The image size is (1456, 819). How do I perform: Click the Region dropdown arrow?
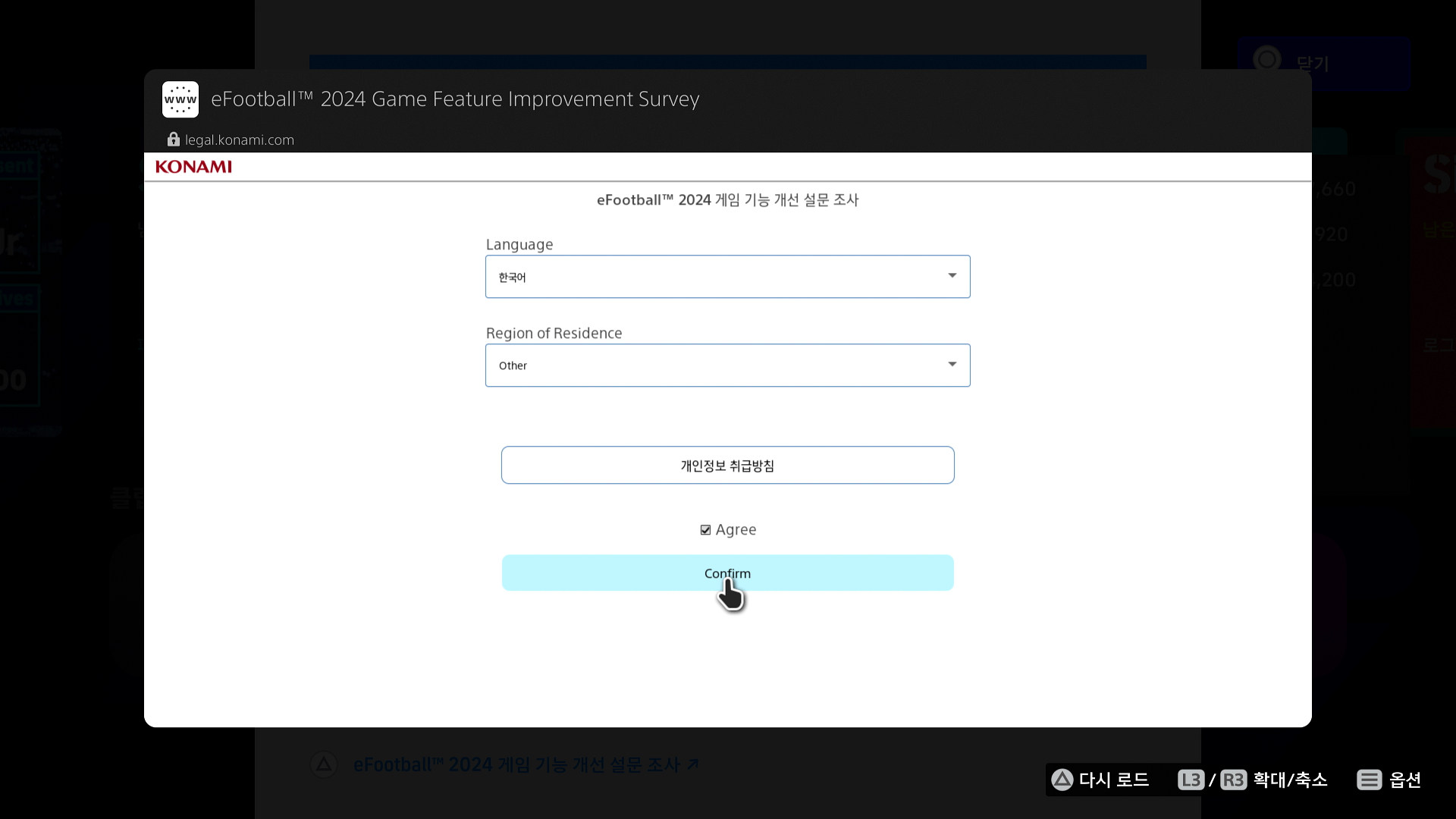[952, 365]
